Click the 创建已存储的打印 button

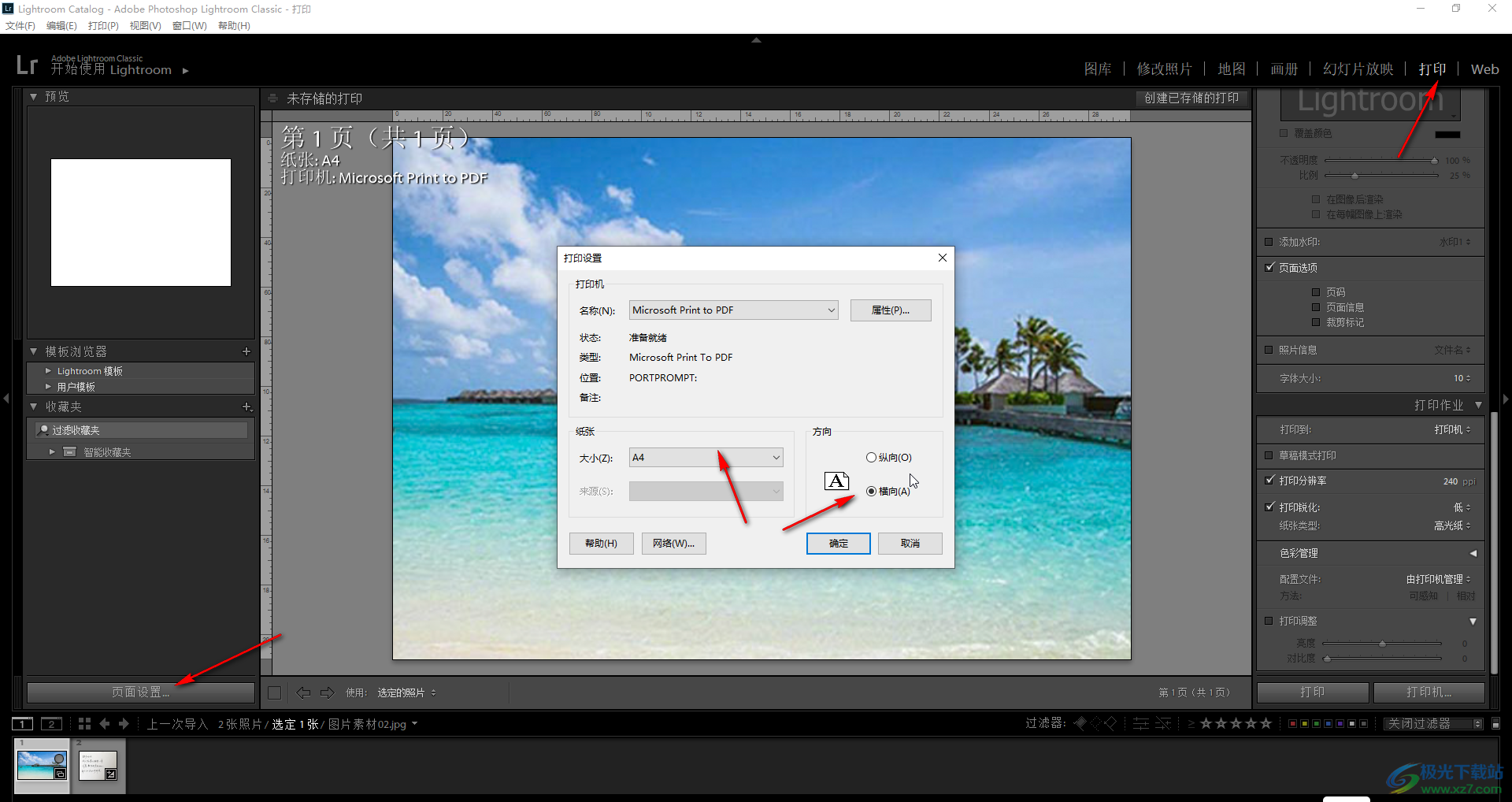coord(1191,98)
